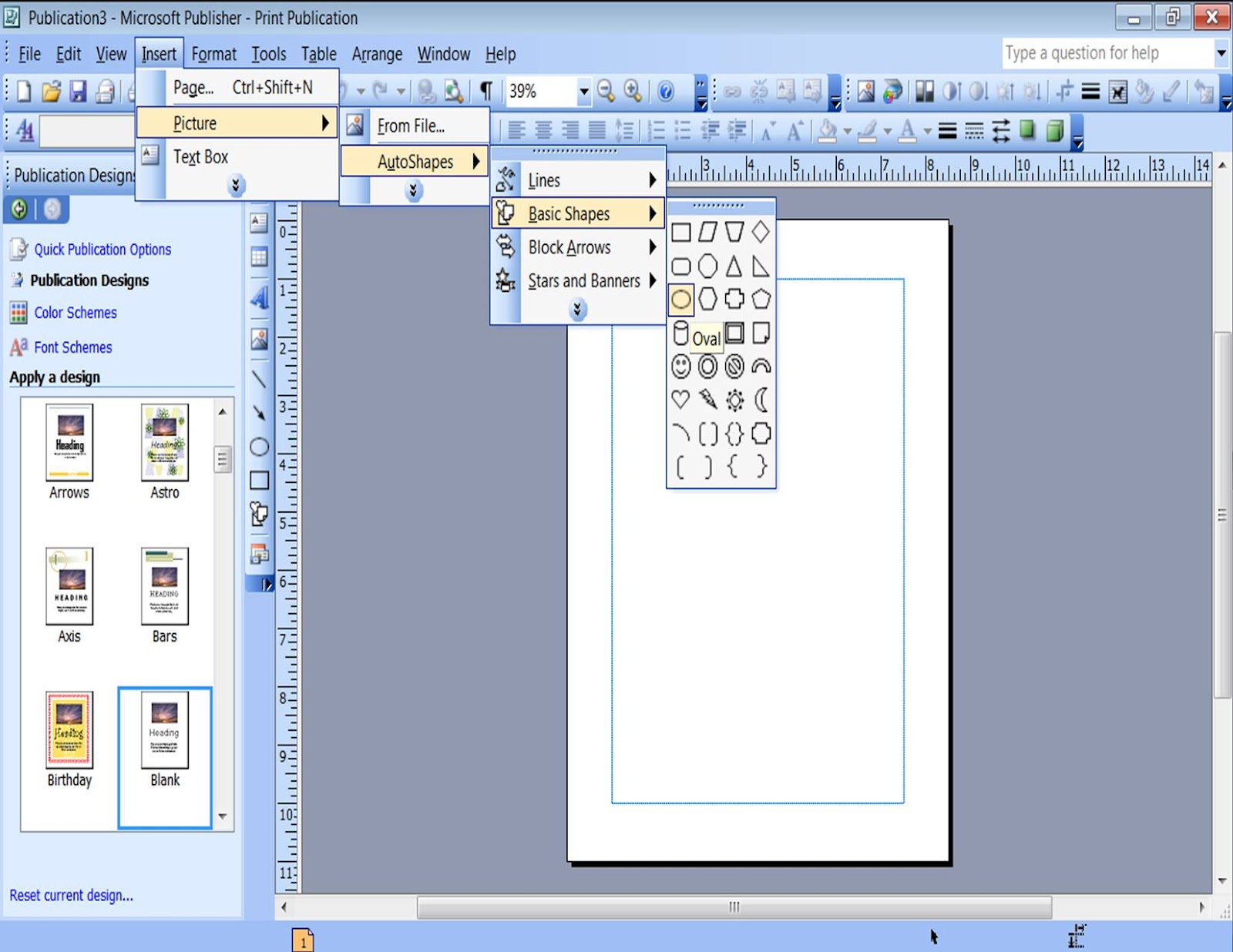Click the horizontal scrollbar thumb
Viewport: 1233px width, 952px height.
tap(734, 907)
